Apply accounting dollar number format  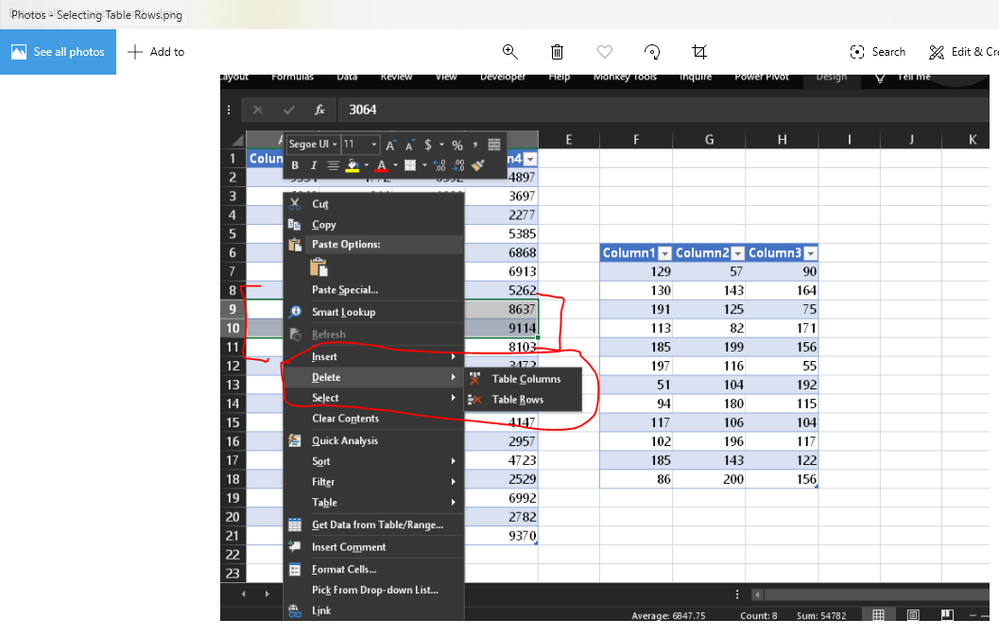[x=428, y=145]
